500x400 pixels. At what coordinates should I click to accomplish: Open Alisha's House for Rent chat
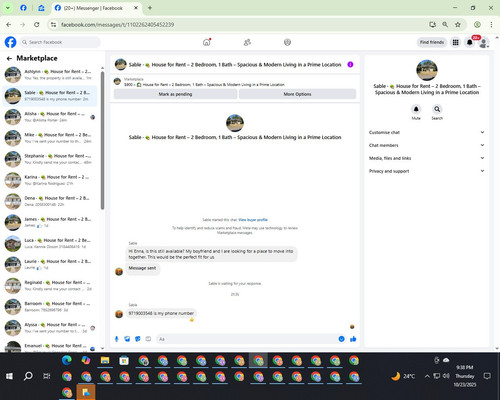(50, 117)
